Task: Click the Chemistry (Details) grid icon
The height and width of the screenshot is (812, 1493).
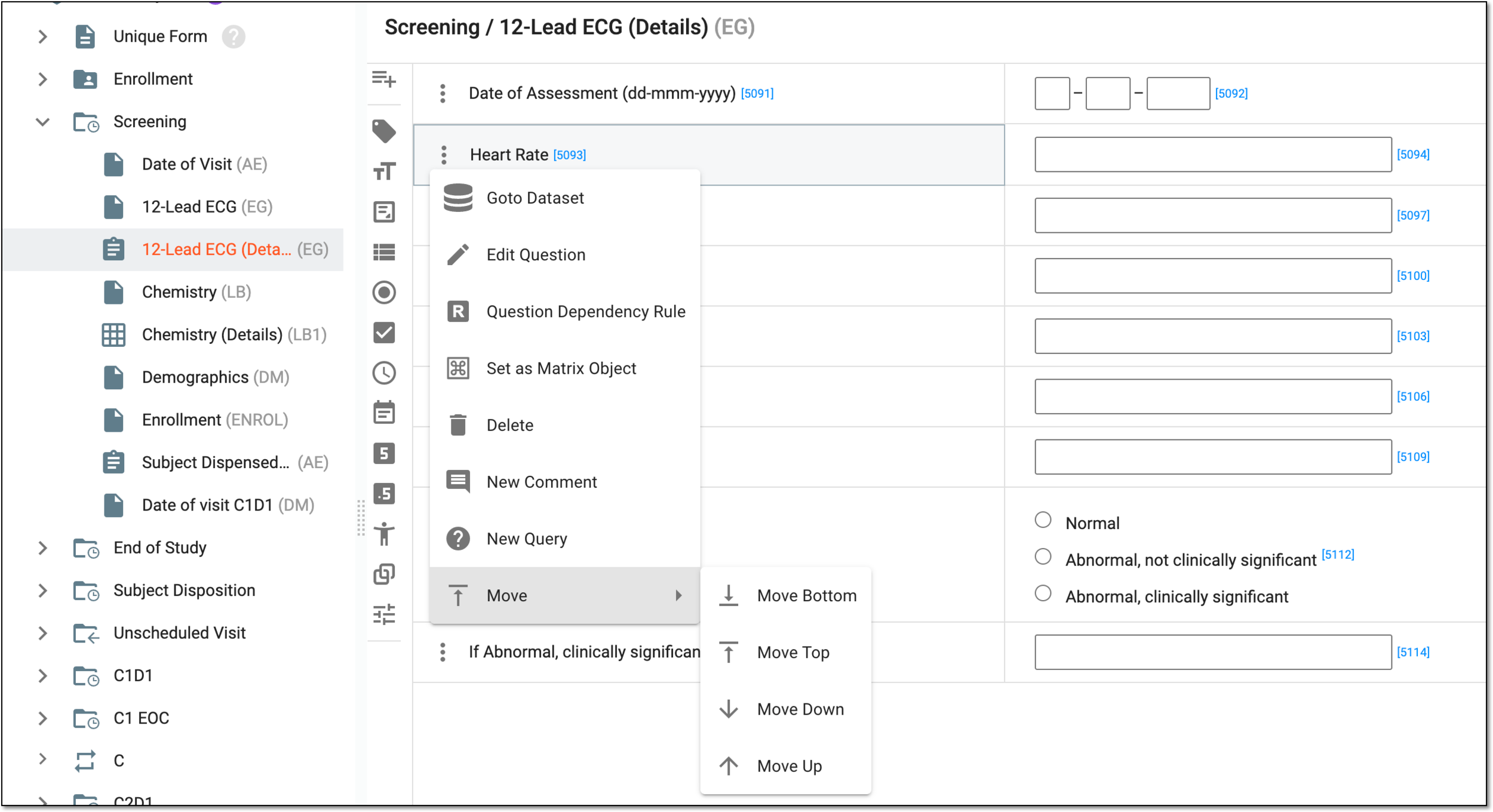Action: [x=113, y=335]
